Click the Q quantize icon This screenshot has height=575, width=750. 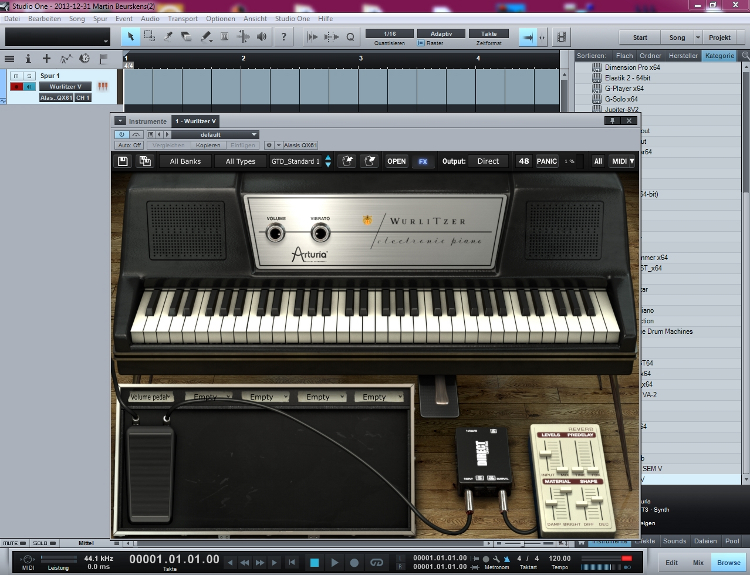350,37
